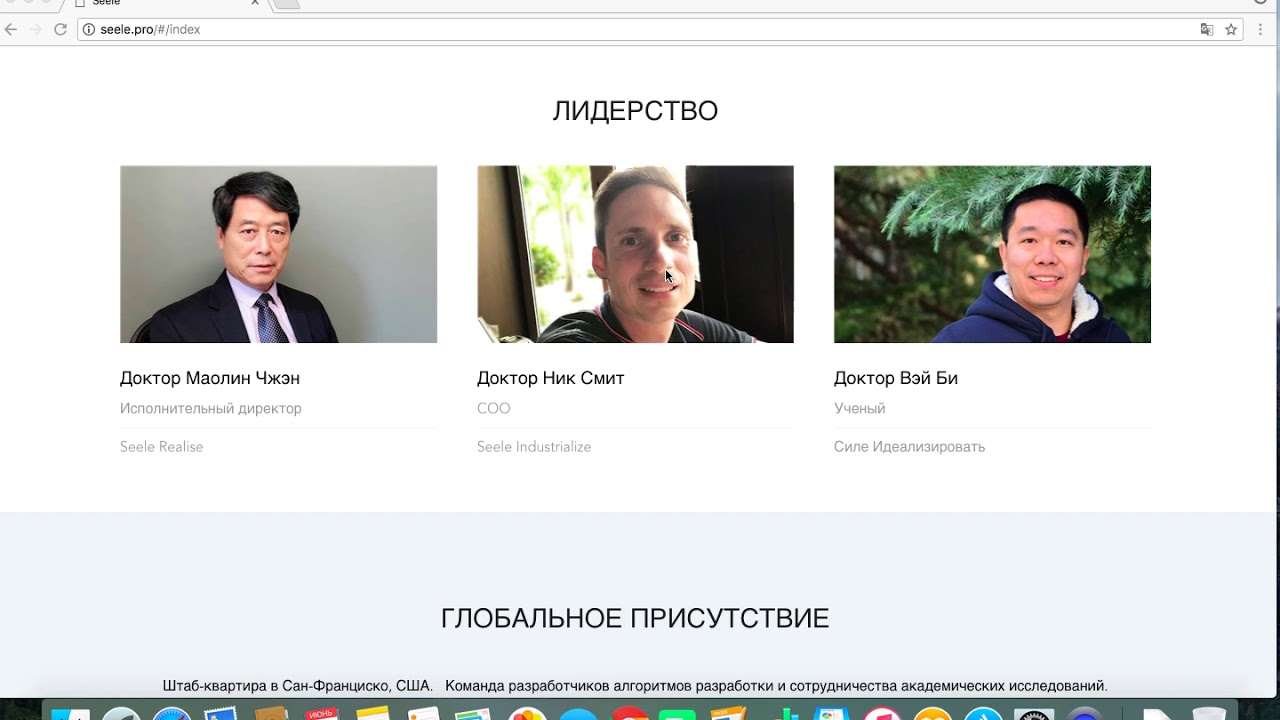The image size is (1280, 720).
Task: Reload the seele.pro page
Action: (x=60, y=29)
